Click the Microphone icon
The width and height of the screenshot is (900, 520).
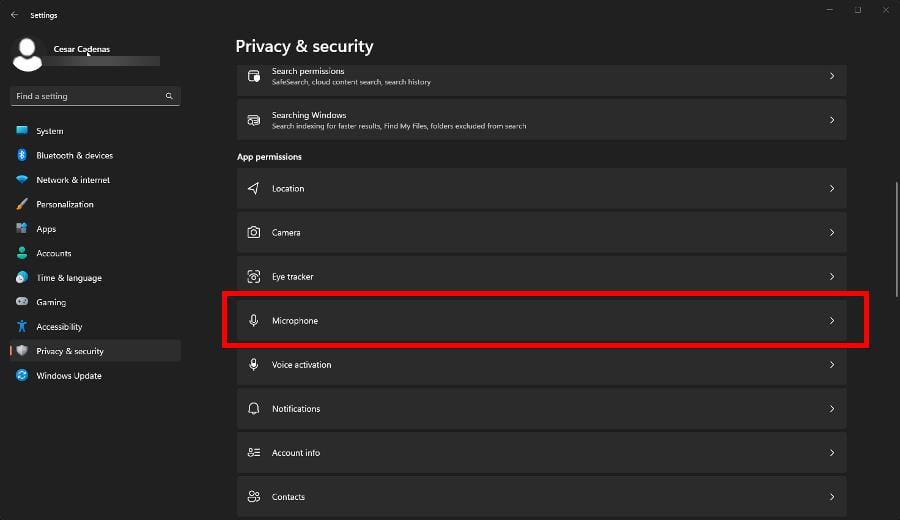pyautogui.click(x=253, y=320)
